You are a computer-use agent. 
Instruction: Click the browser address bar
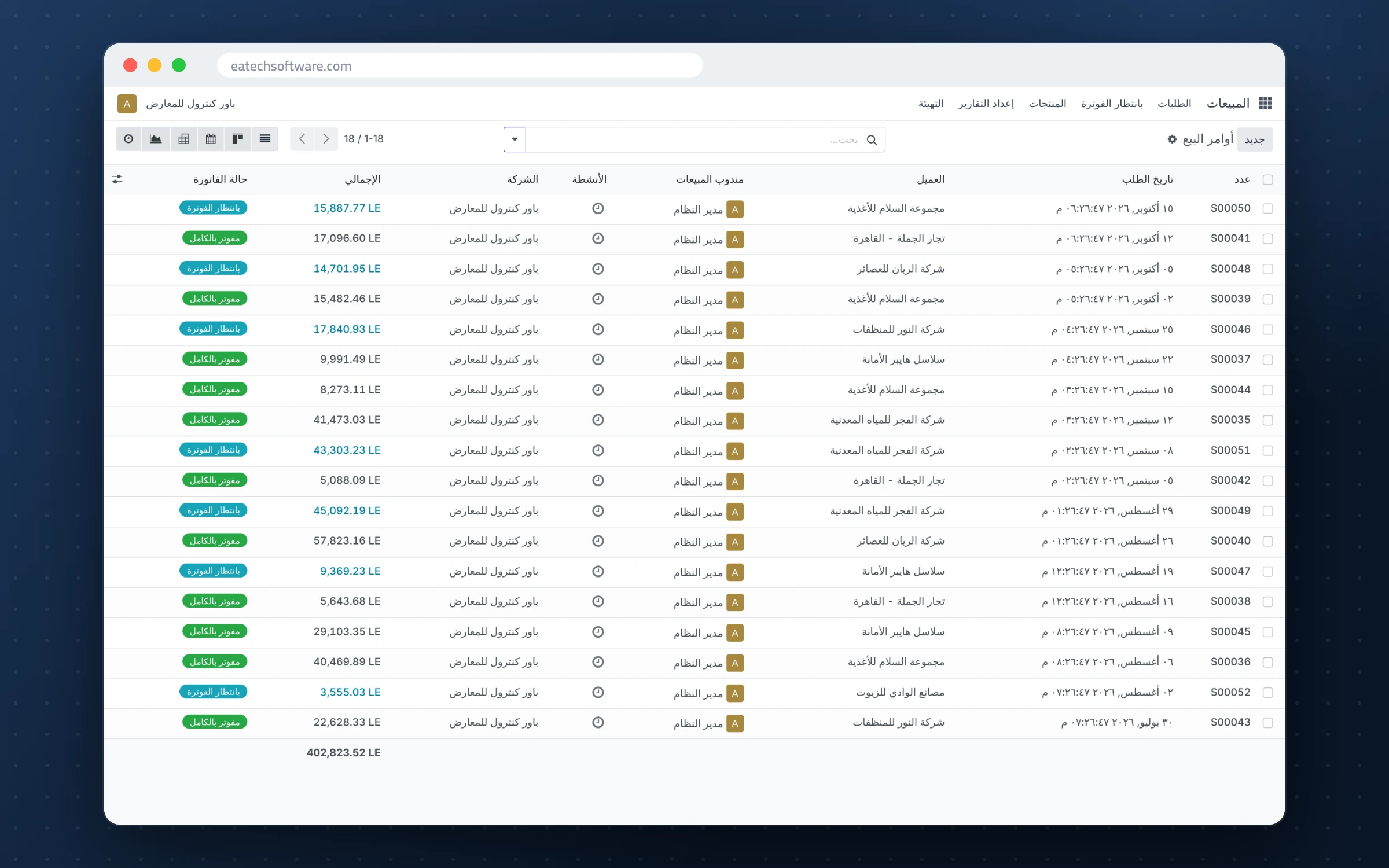point(460,65)
